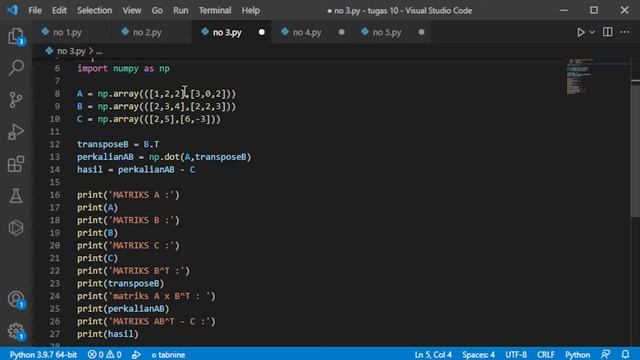
Task: Open the Selection menu
Action: point(95,11)
